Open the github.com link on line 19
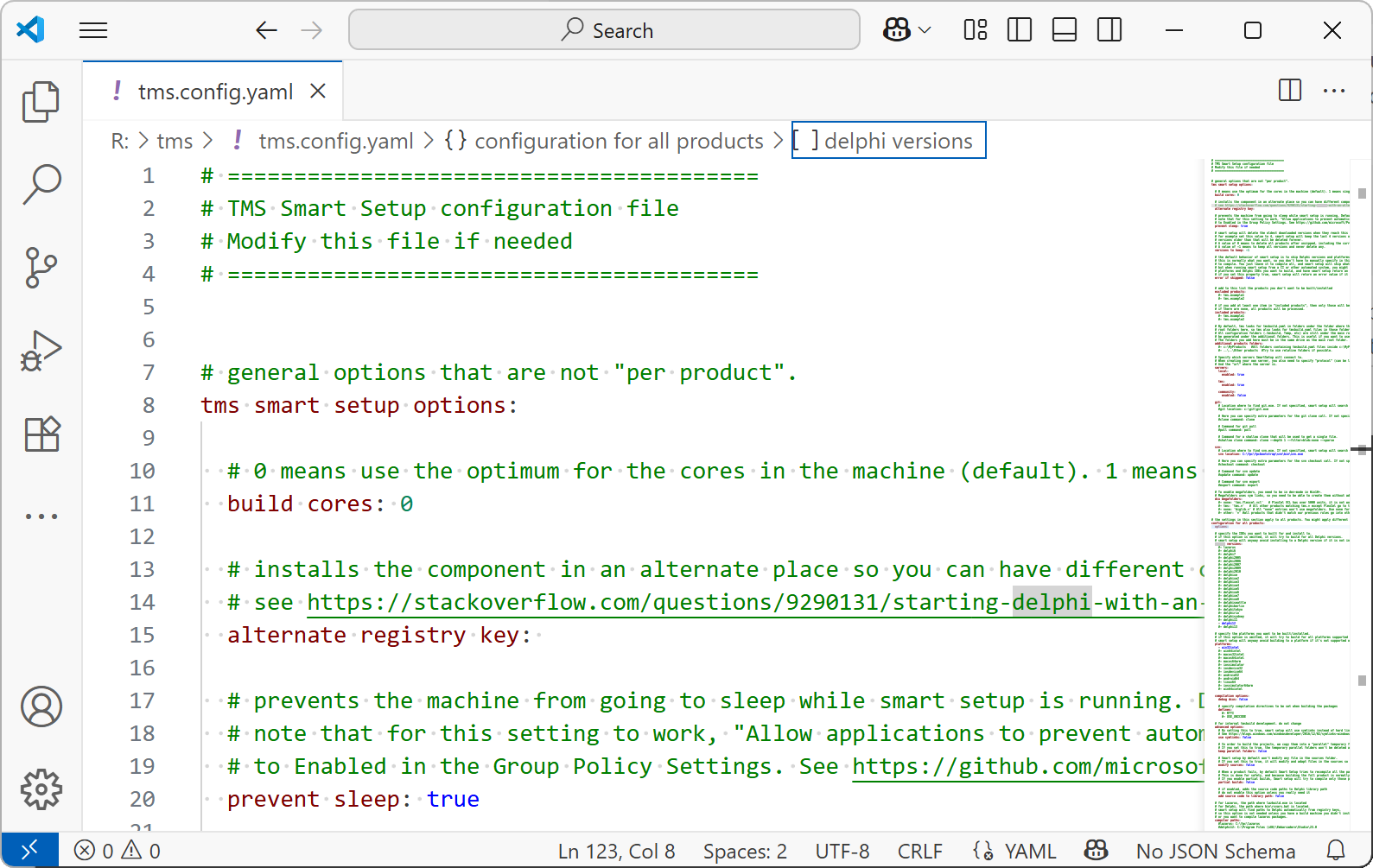The image size is (1373, 868). click(x=1028, y=766)
